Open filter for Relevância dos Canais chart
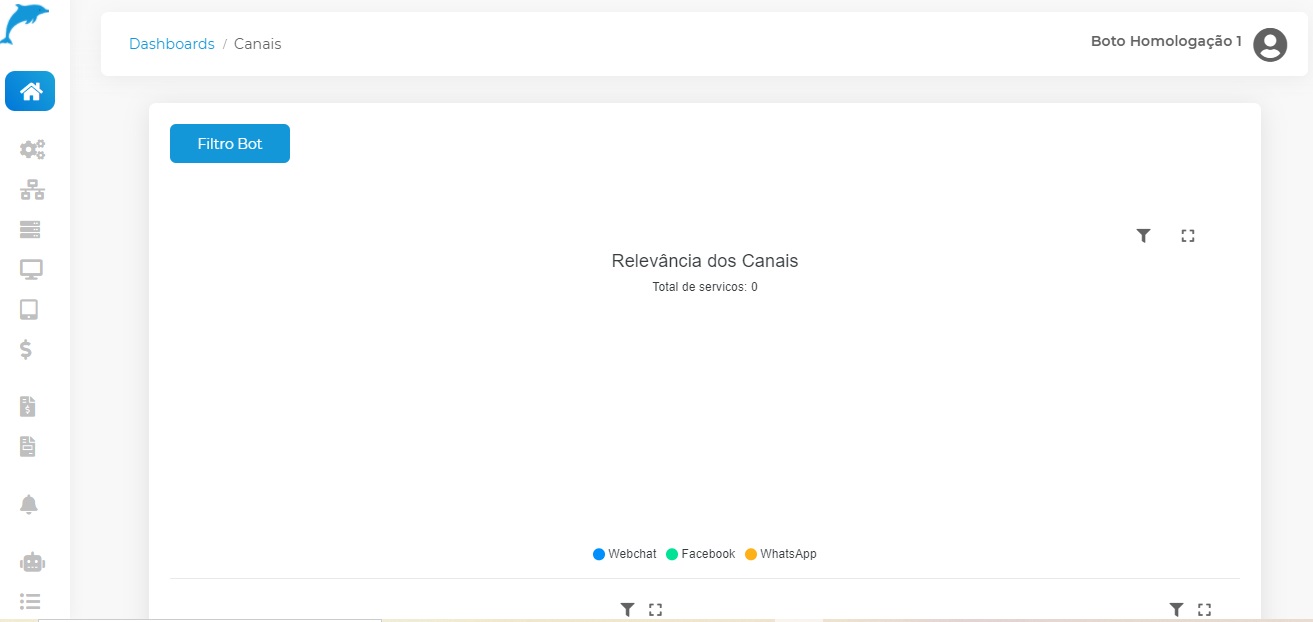Image resolution: width=1313 pixels, height=622 pixels. pyautogui.click(x=1144, y=236)
